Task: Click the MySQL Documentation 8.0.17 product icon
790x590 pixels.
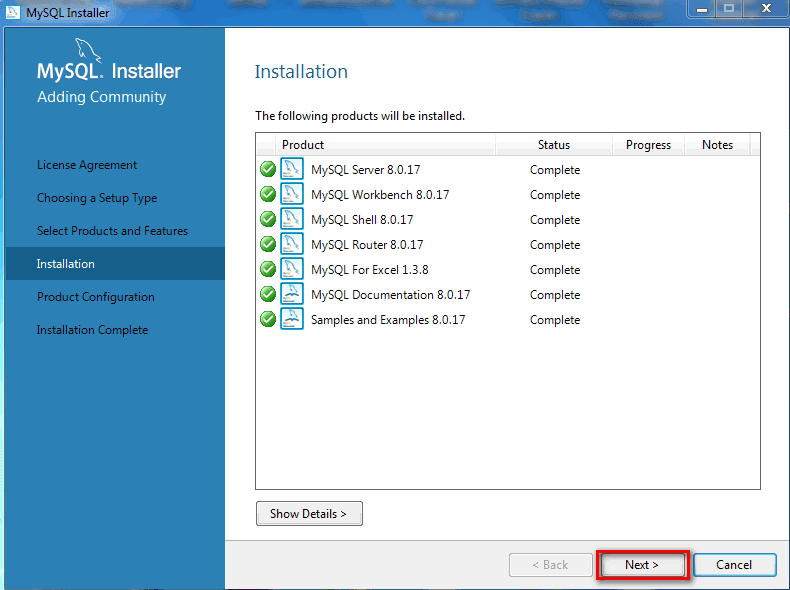Action: point(292,294)
